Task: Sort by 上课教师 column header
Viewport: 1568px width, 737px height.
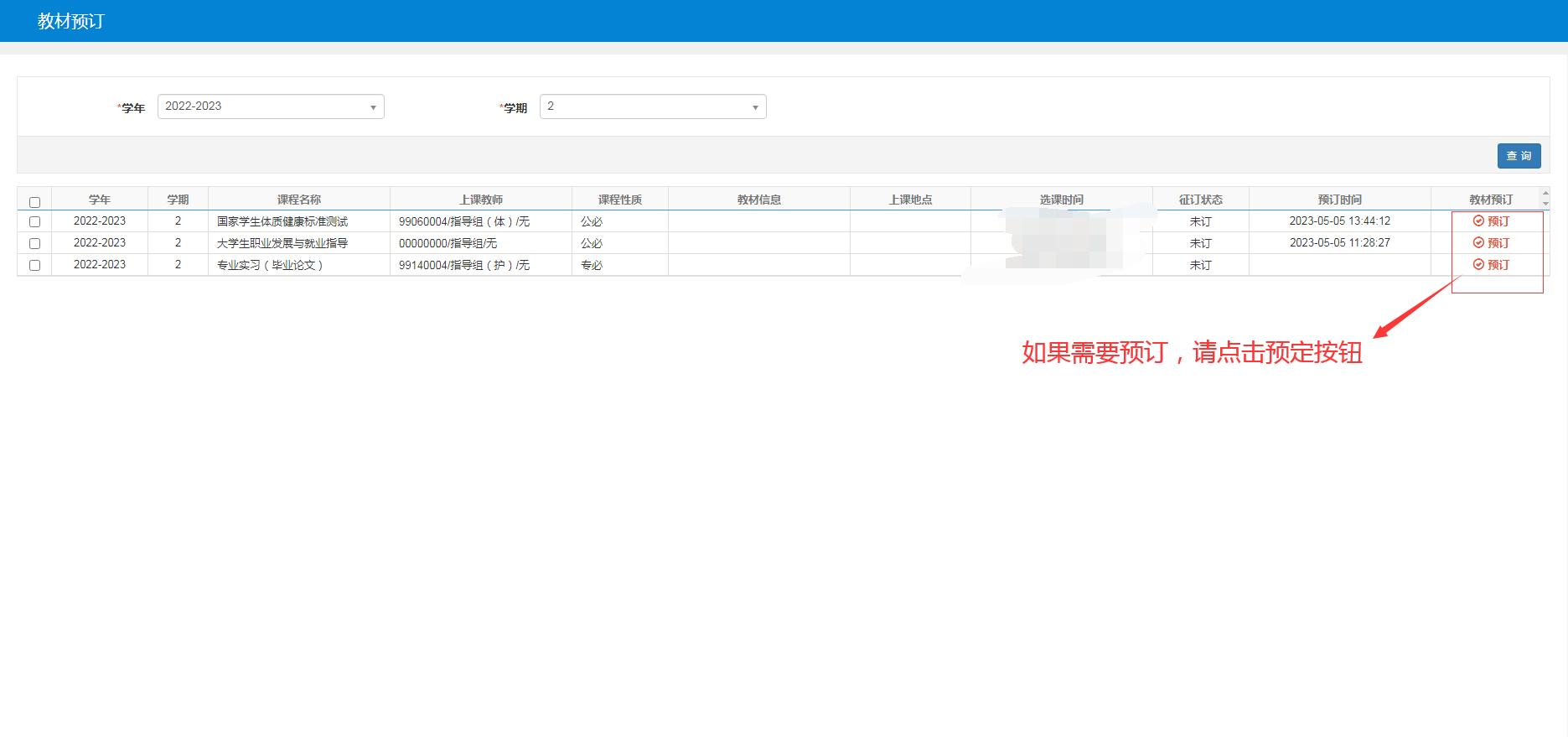Action: 481,200
